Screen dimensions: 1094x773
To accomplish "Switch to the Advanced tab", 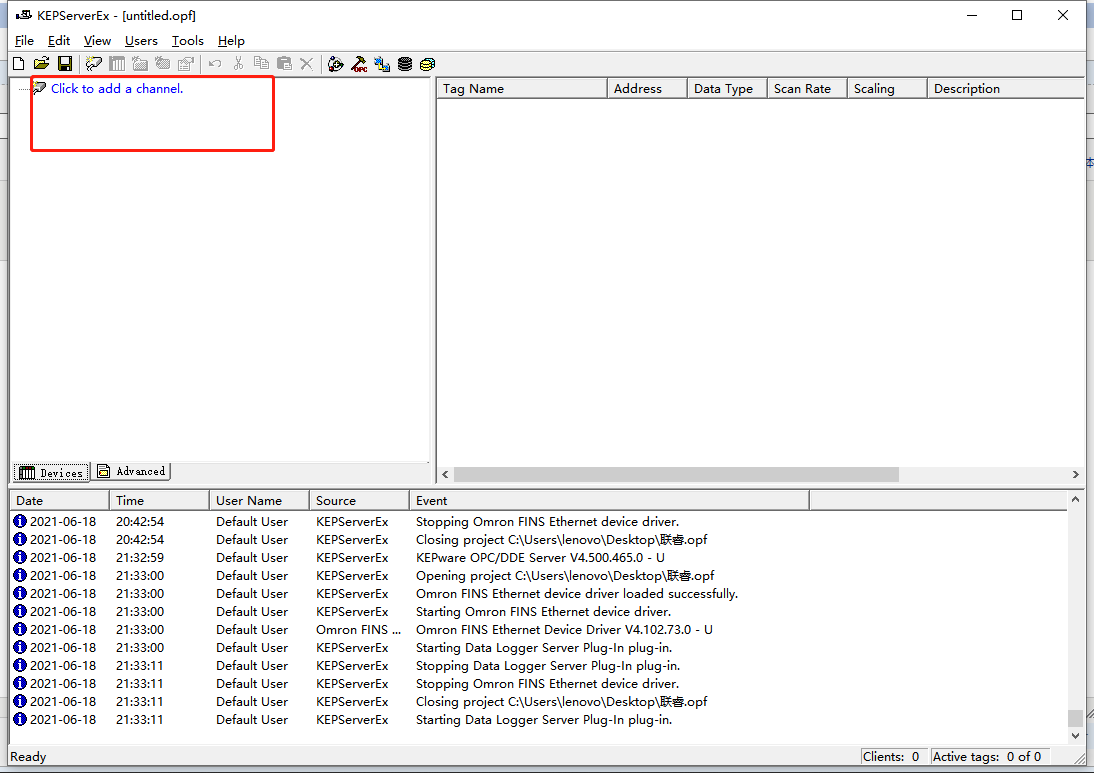I will [x=132, y=472].
